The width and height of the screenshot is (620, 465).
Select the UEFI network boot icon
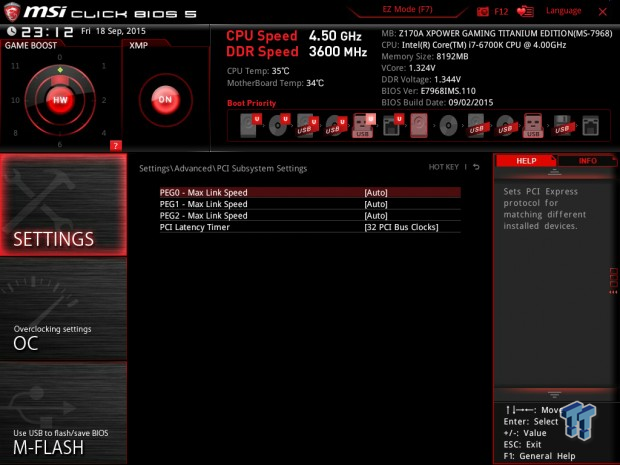click(x=393, y=125)
